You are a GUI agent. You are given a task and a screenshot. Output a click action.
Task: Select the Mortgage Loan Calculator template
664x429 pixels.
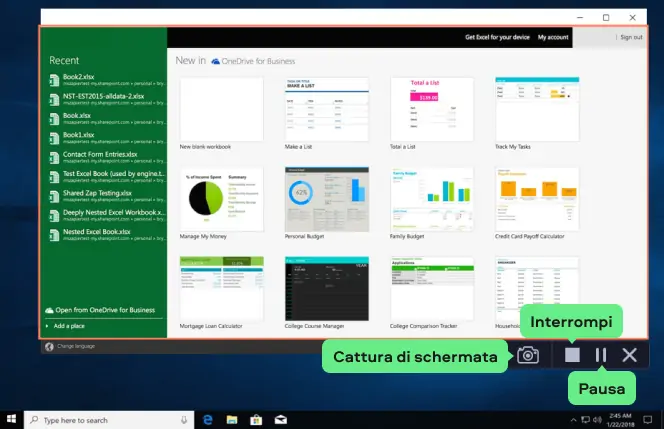point(221,293)
